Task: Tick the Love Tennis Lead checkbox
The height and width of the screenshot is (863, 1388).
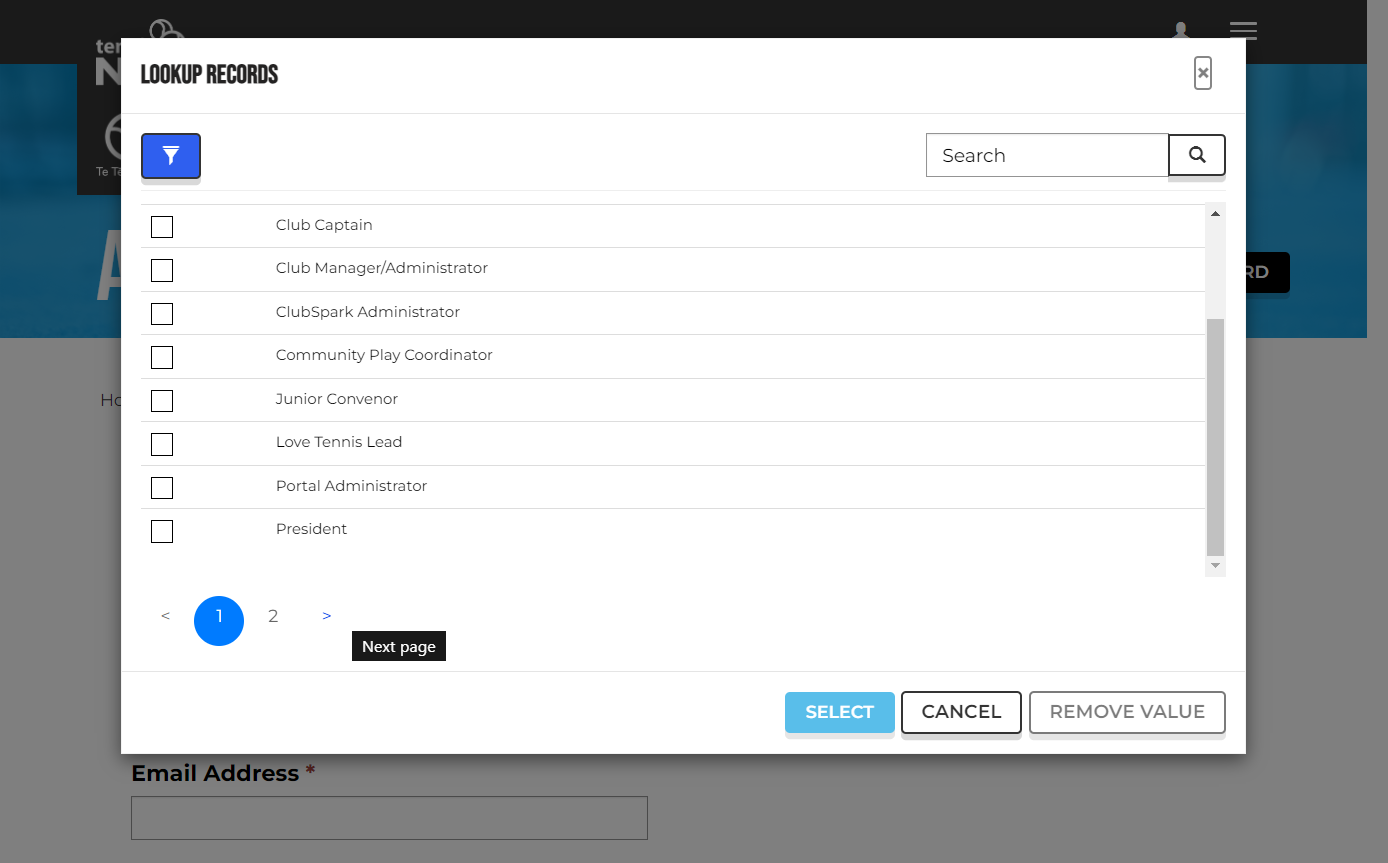Action: [x=162, y=444]
